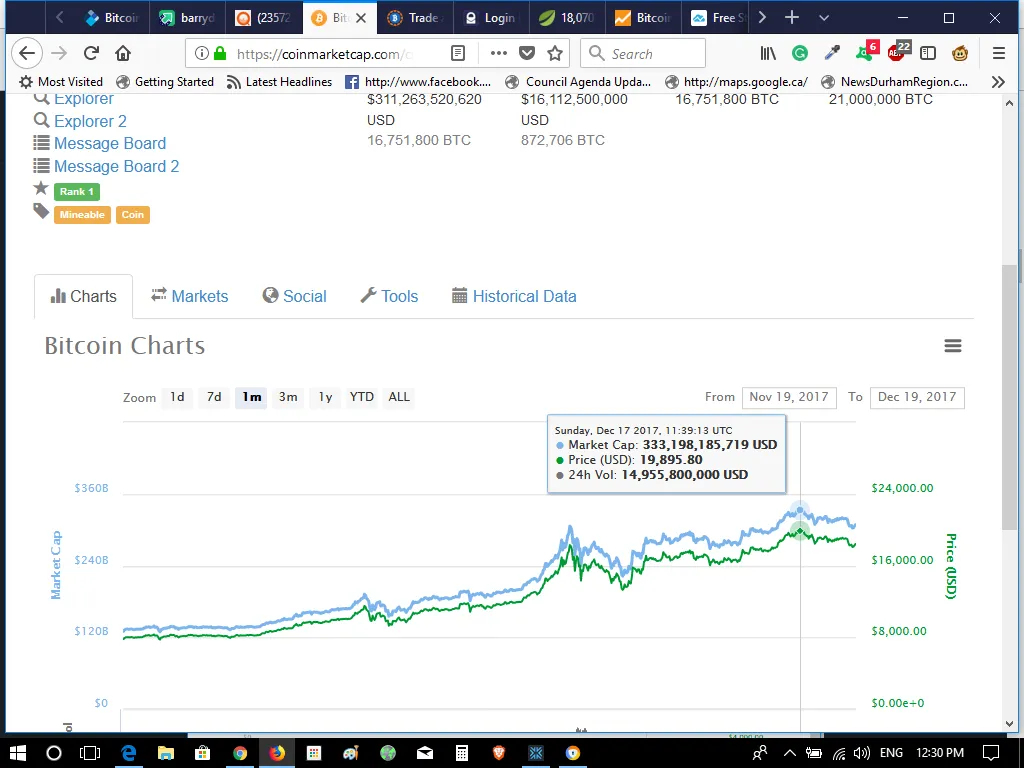Click the Coin tag
The height and width of the screenshot is (768, 1024).
(133, 215)
